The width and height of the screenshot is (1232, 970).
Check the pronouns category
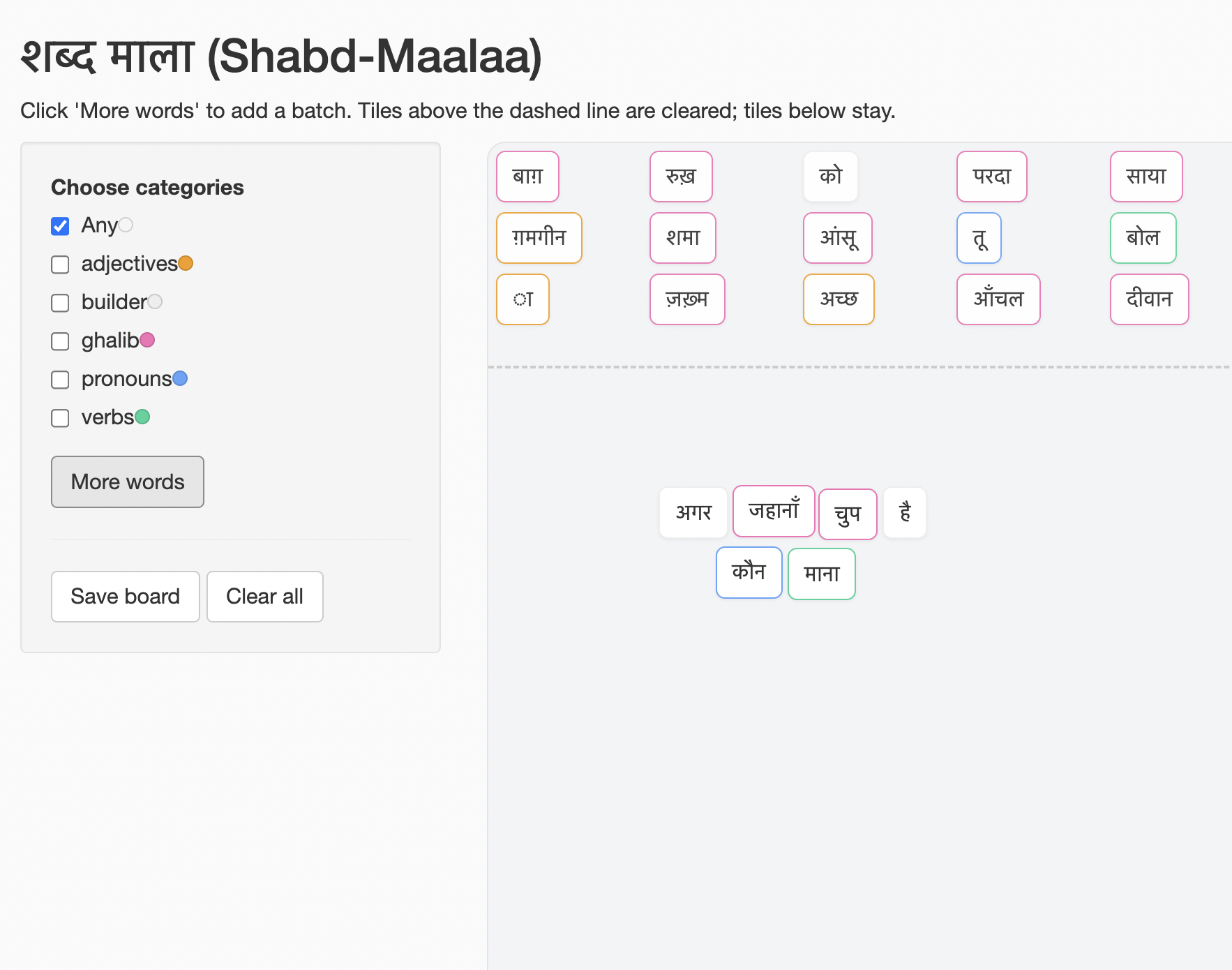(x=60, y=380)
